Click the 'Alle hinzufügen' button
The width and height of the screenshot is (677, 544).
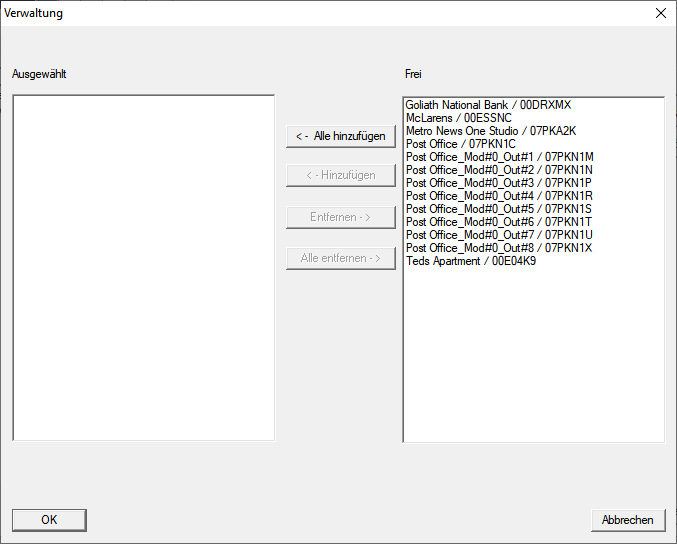[x=340, y=136]
